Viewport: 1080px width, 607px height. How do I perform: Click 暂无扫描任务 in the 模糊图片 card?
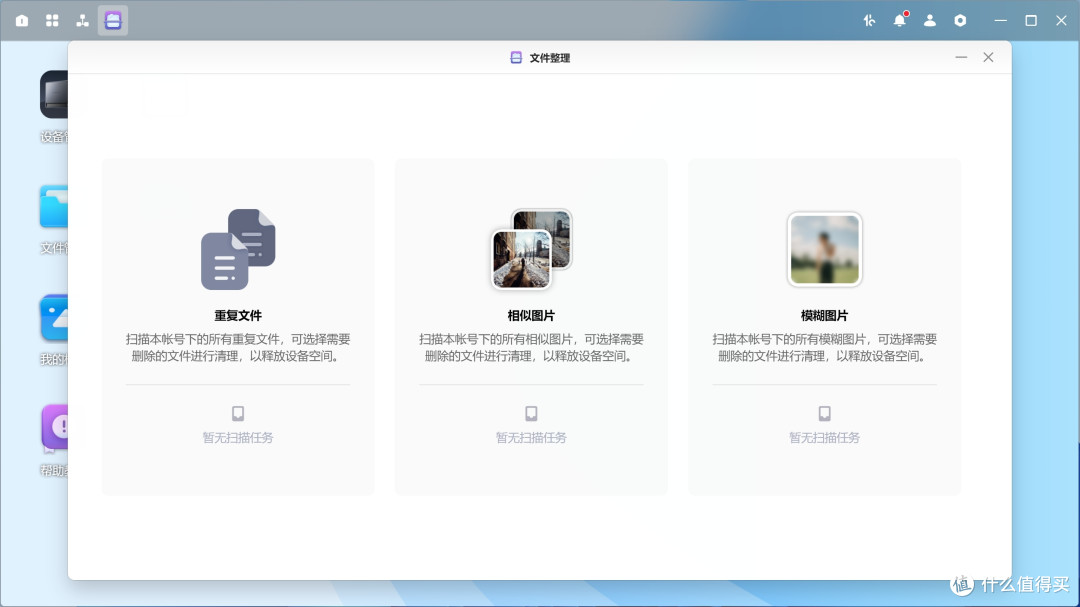click(x=824, y=438)
